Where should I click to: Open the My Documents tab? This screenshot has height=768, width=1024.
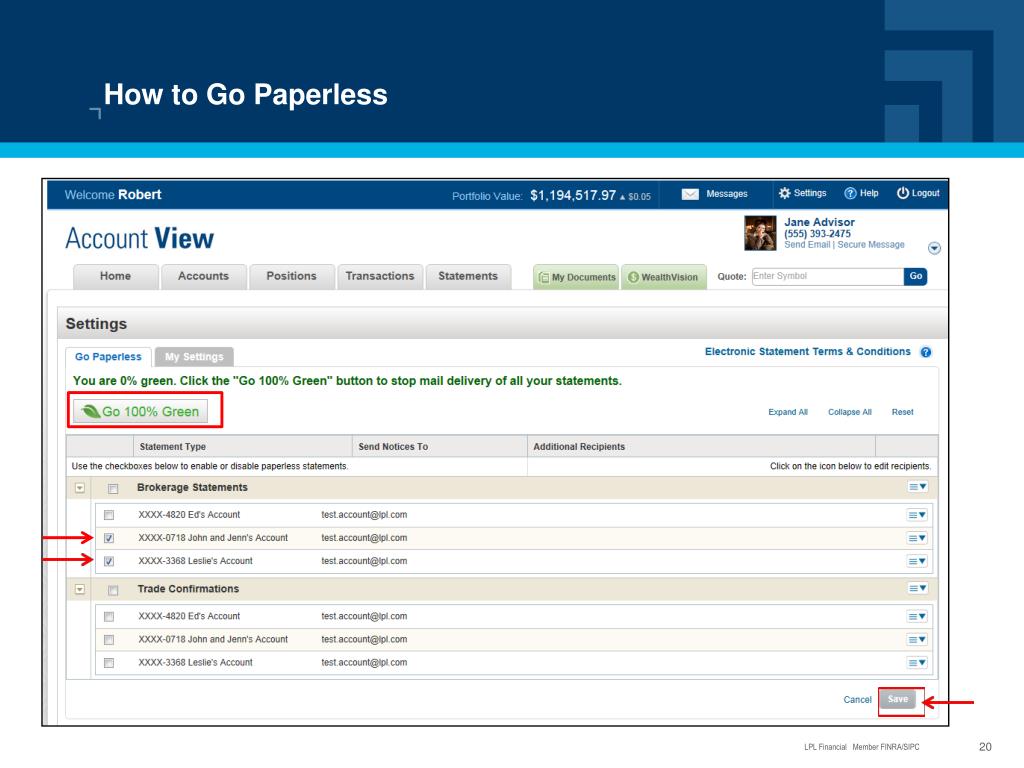[576, 277]
